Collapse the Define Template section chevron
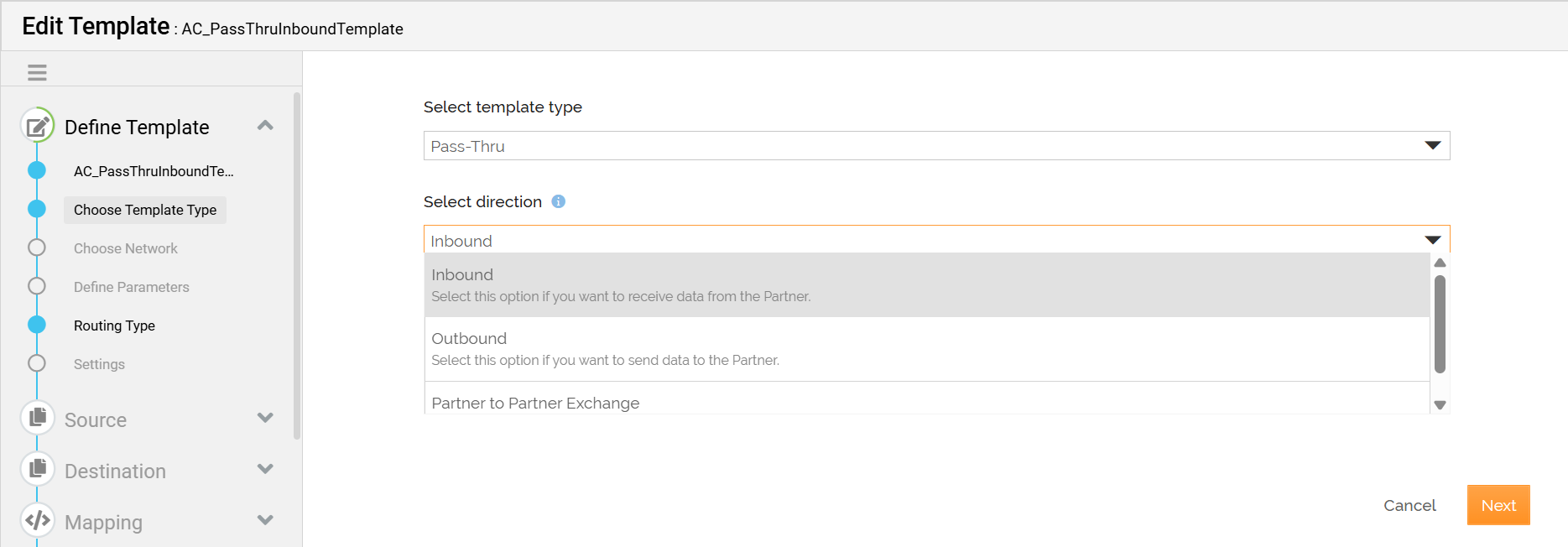Image resolution: width=1568 pixels, height=547 pixels. coord(265,126)
